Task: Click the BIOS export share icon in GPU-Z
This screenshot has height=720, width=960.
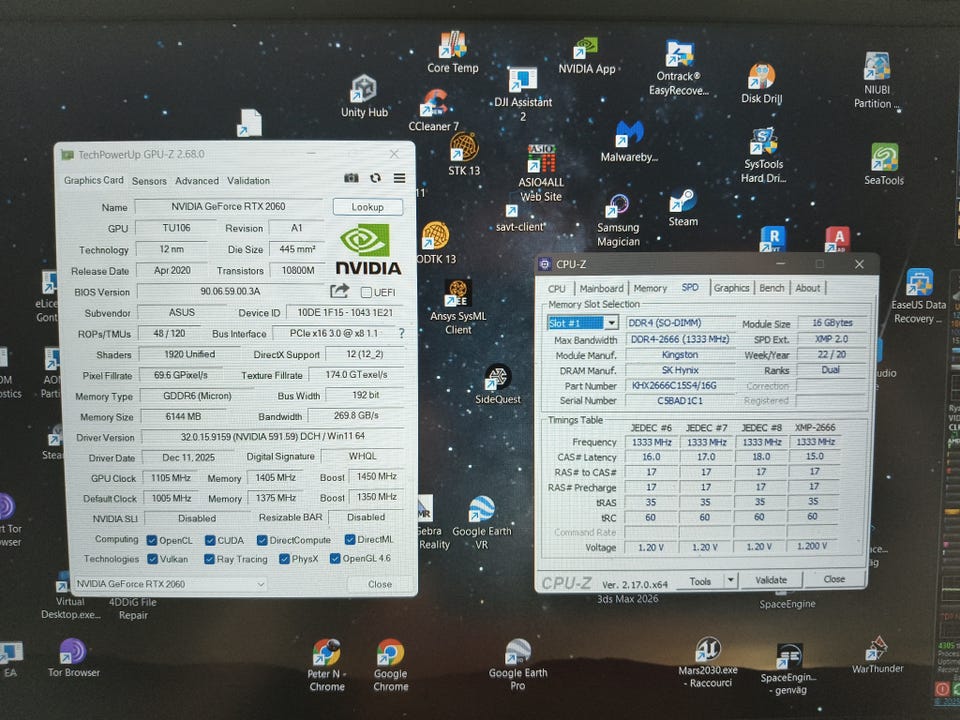Action: pos(339,290)
